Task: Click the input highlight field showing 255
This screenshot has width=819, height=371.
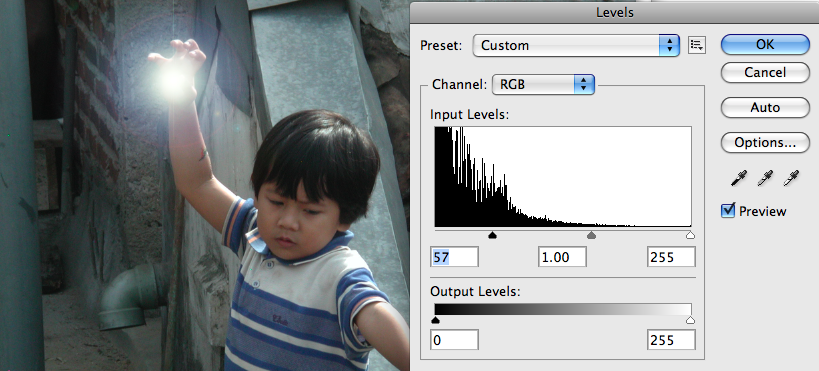Action: point(671,257)
